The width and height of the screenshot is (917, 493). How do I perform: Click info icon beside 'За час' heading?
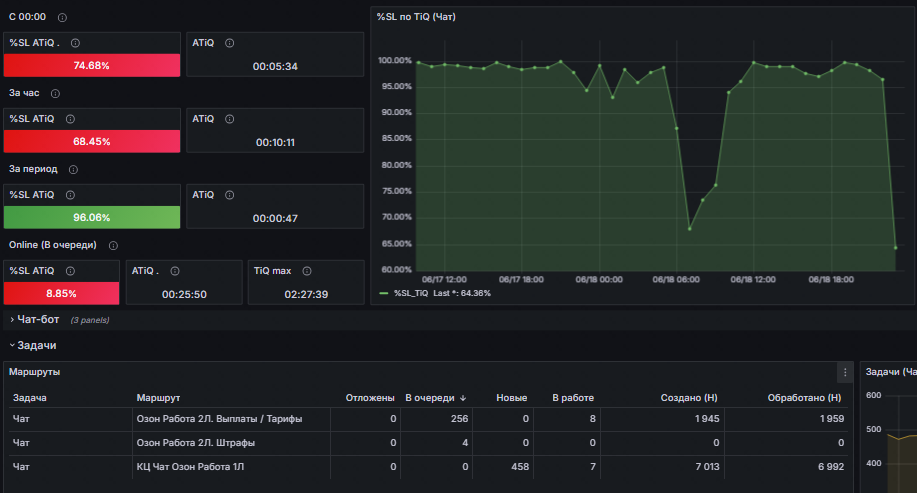click(x=55, y=94)
